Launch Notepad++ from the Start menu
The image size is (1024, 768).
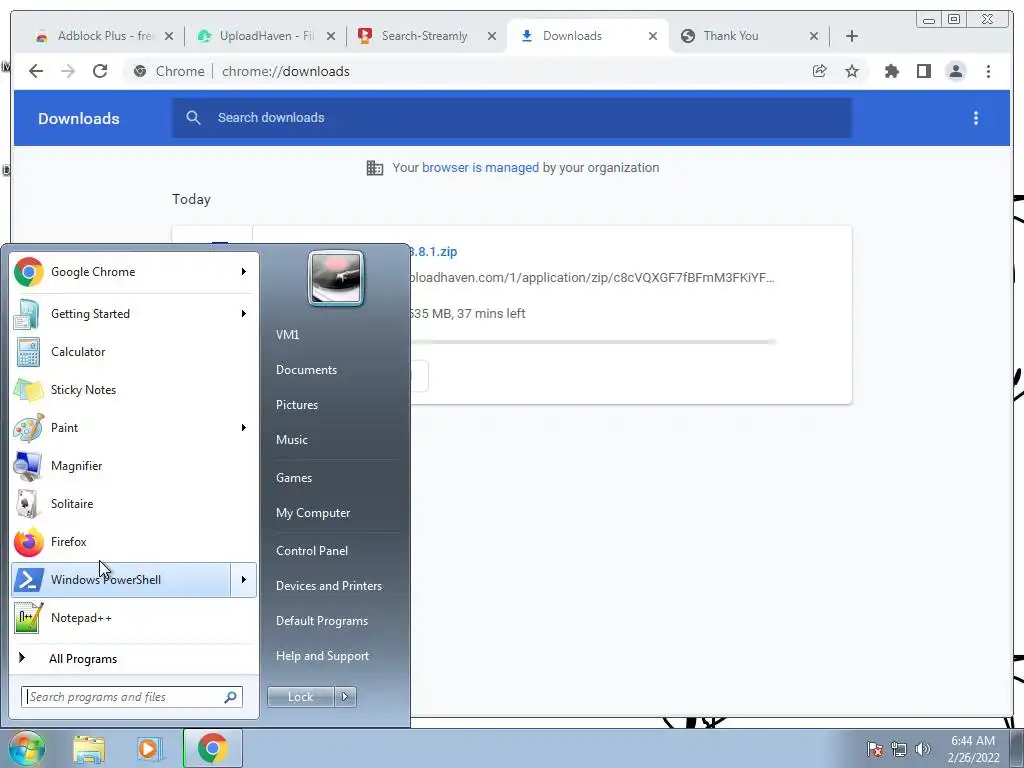click(134, 617)
